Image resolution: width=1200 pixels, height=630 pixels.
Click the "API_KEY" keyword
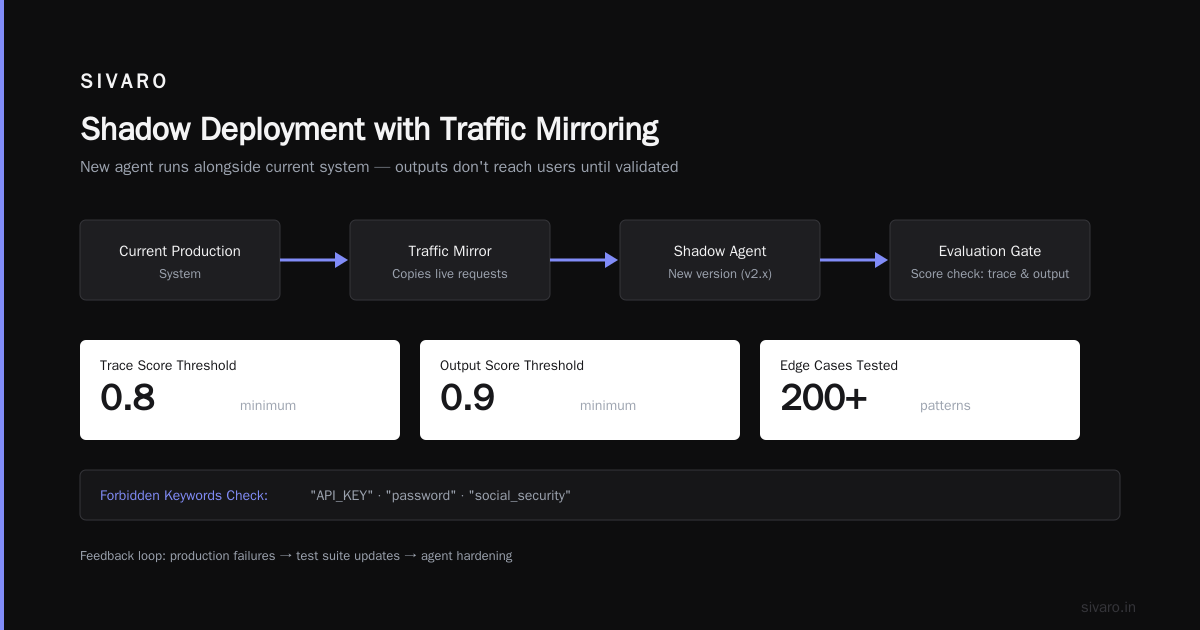(342, 495)
